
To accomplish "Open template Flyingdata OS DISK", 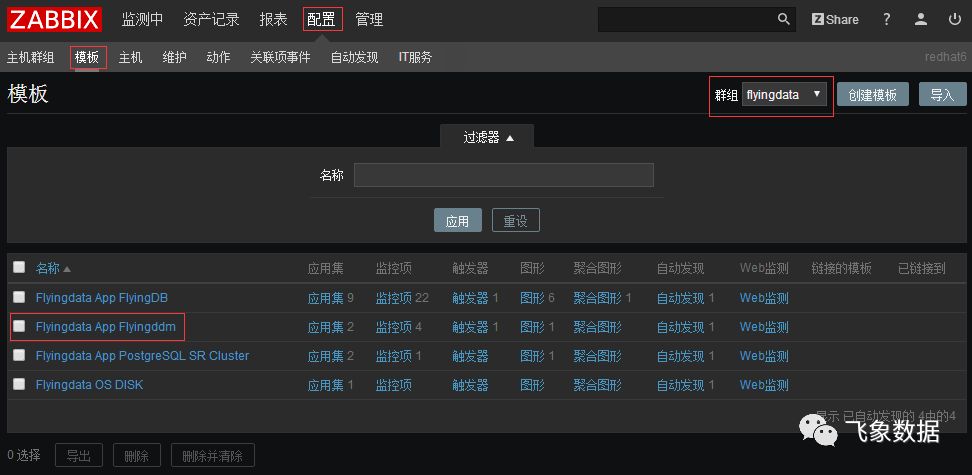I will 89,384.
